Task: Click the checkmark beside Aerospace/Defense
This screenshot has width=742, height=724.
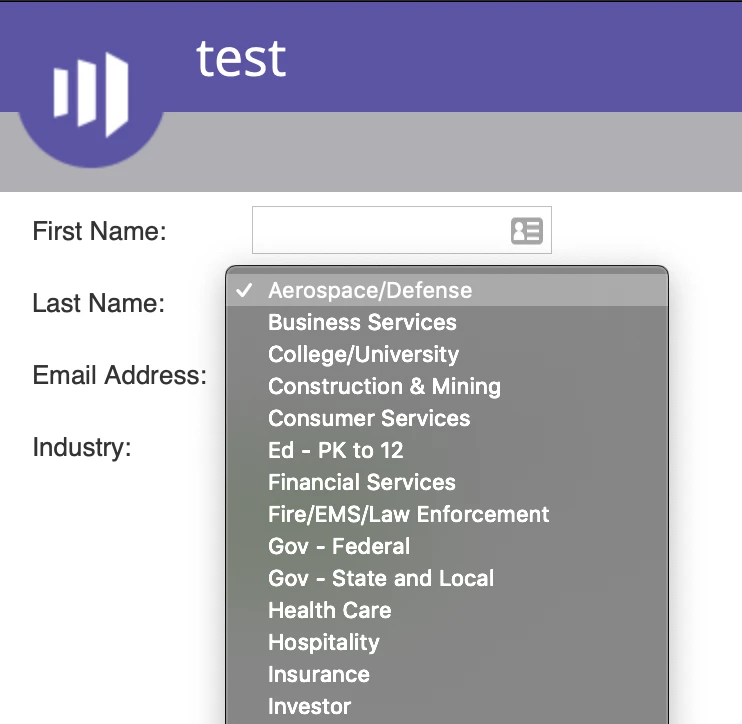Action: coord(243,291)
